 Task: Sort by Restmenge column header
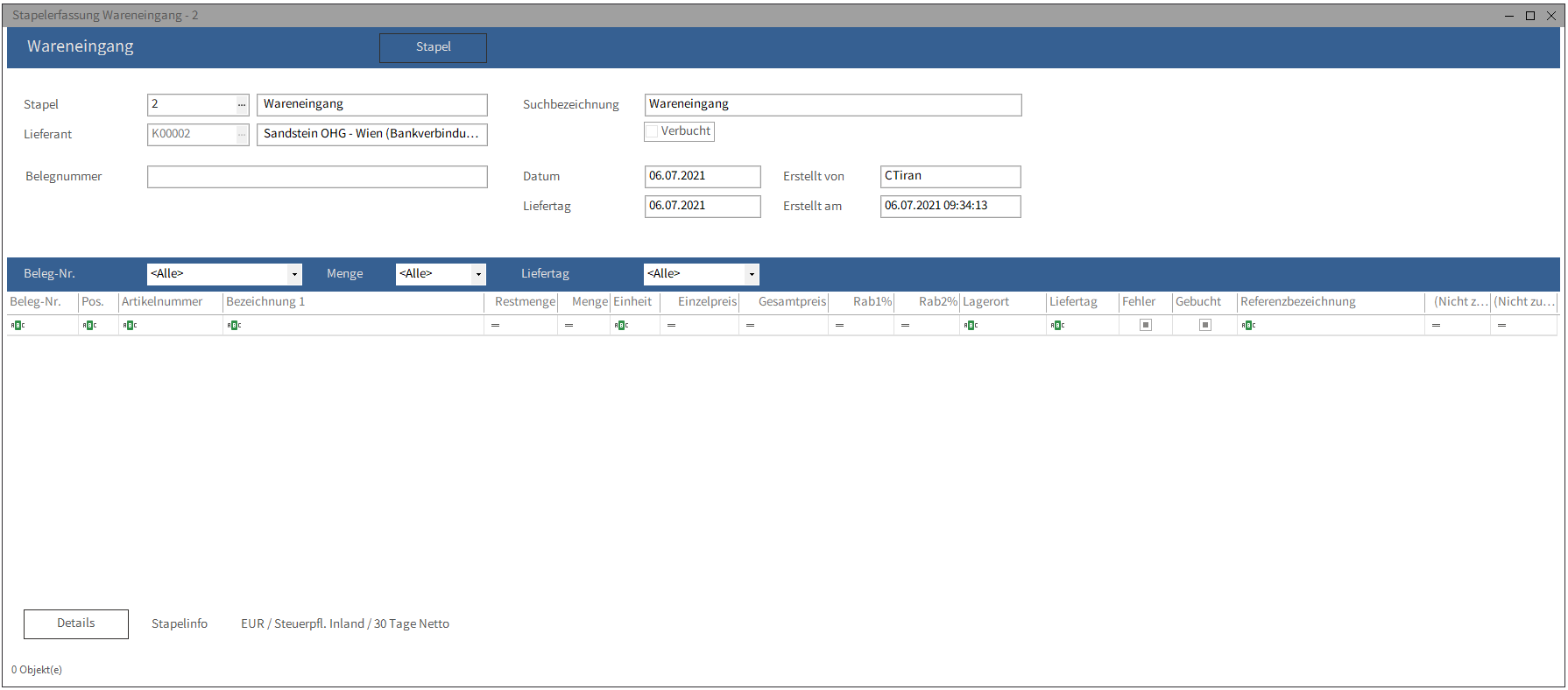click(521, 302)
